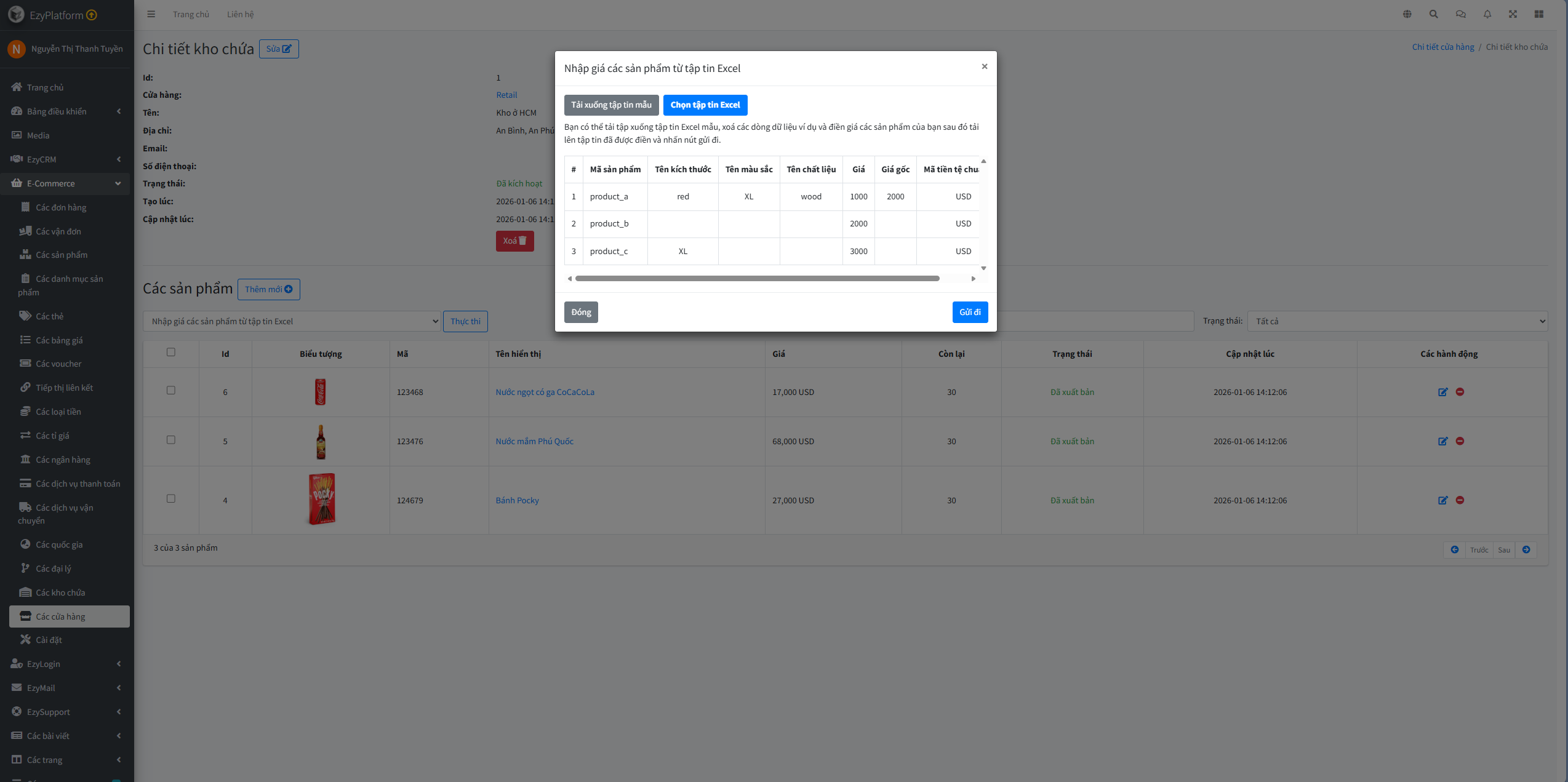Viewport: 1568px width, 782px height.
Task: Open the search magnifier icon
Action: tap(1433, 14)
